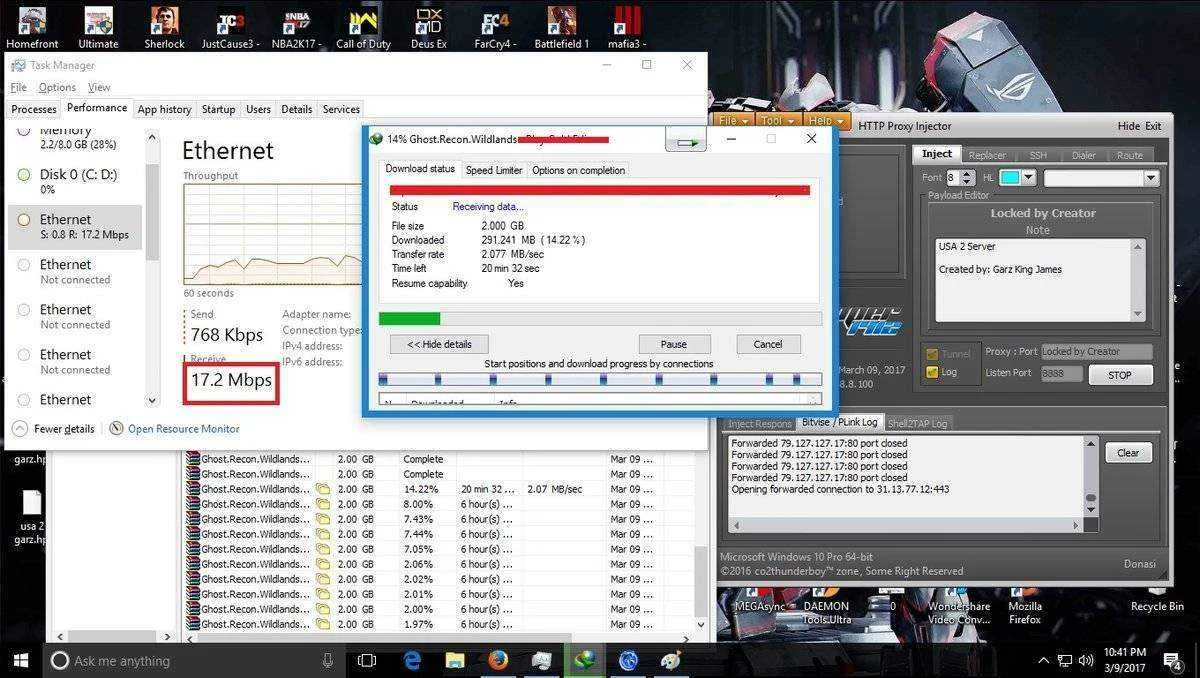Select the usa 2 garz.hp desktop file
Viewport: 1200px width, 678px height.
click(31, 517)
